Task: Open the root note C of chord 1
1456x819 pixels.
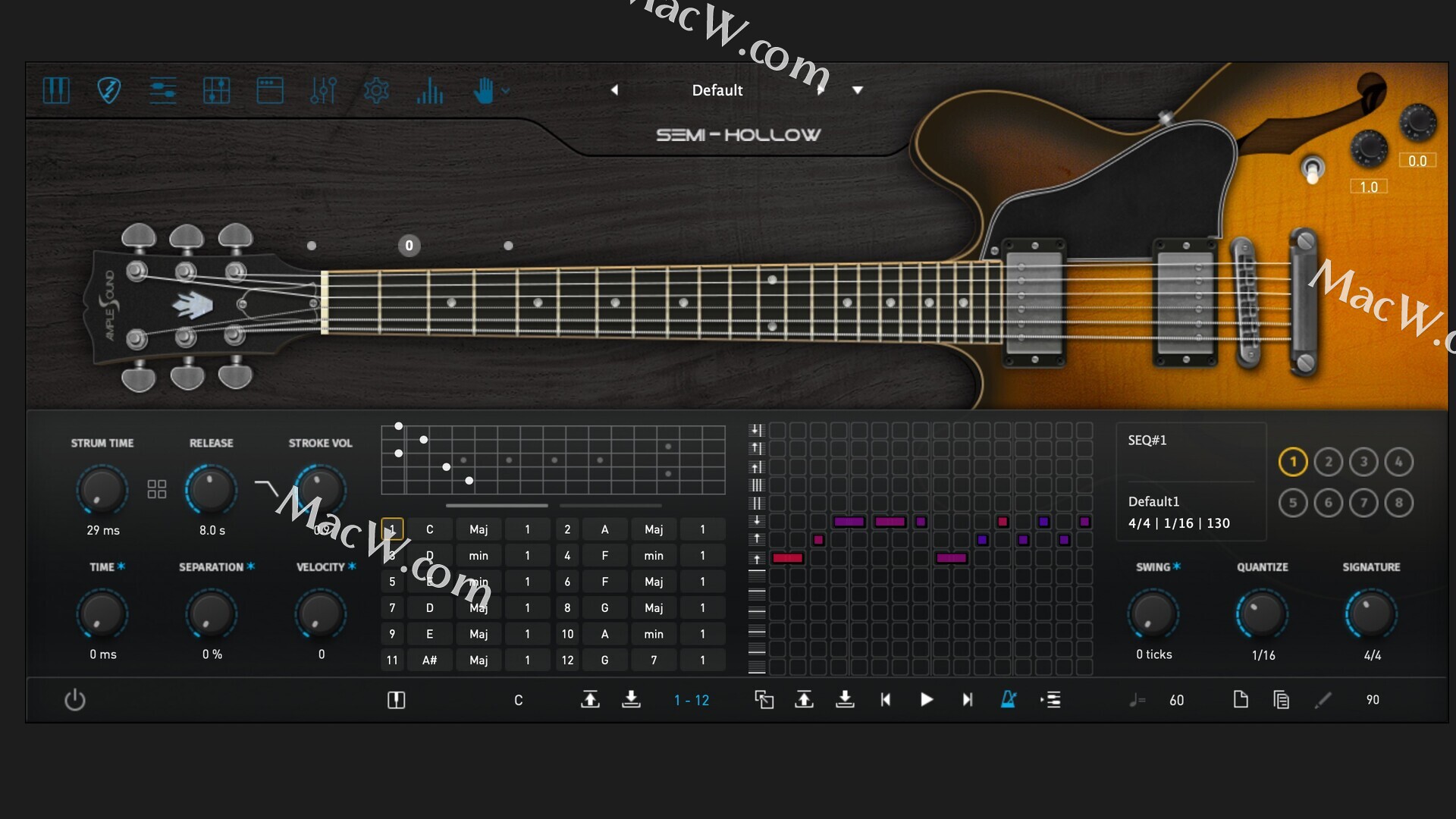Action: point(429,529)
